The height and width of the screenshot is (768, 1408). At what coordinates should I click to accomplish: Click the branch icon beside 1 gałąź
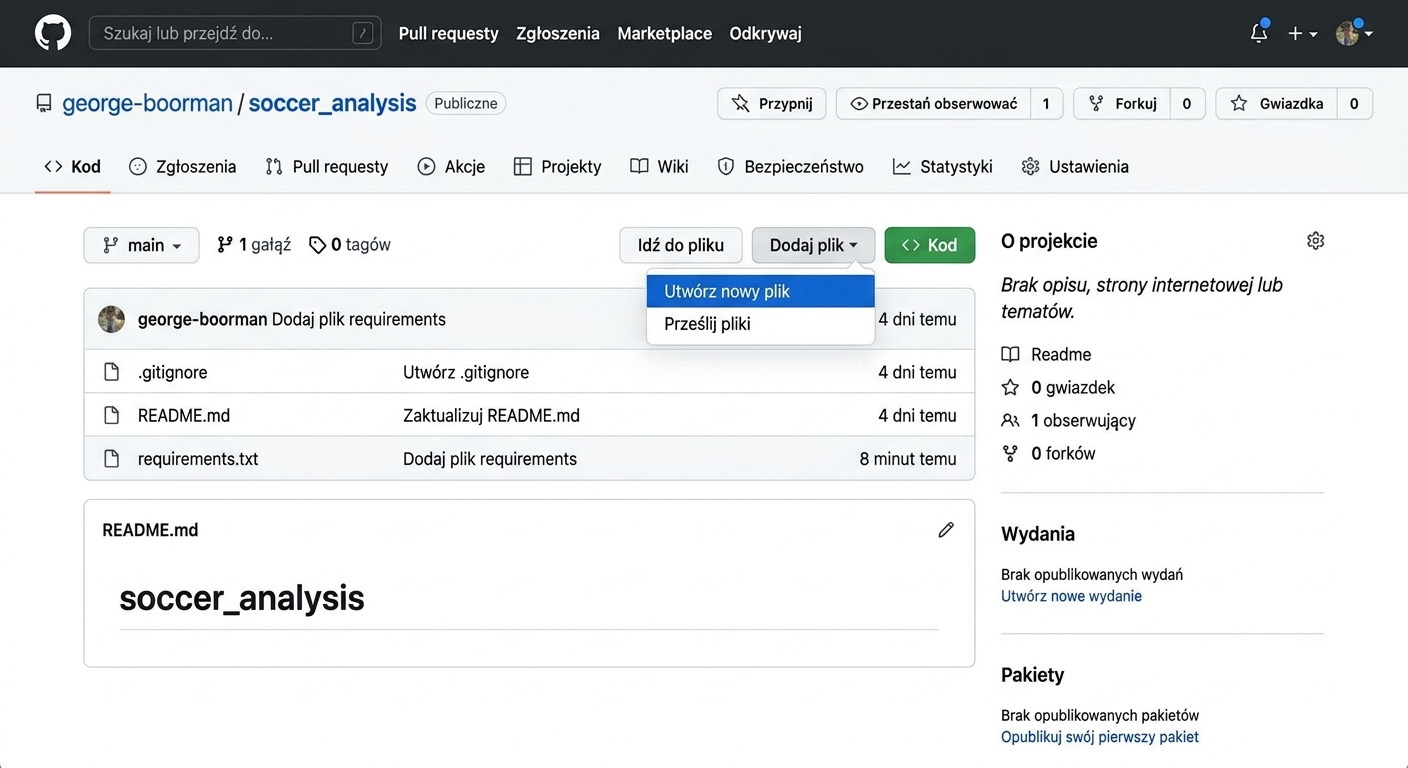[225, 244]
